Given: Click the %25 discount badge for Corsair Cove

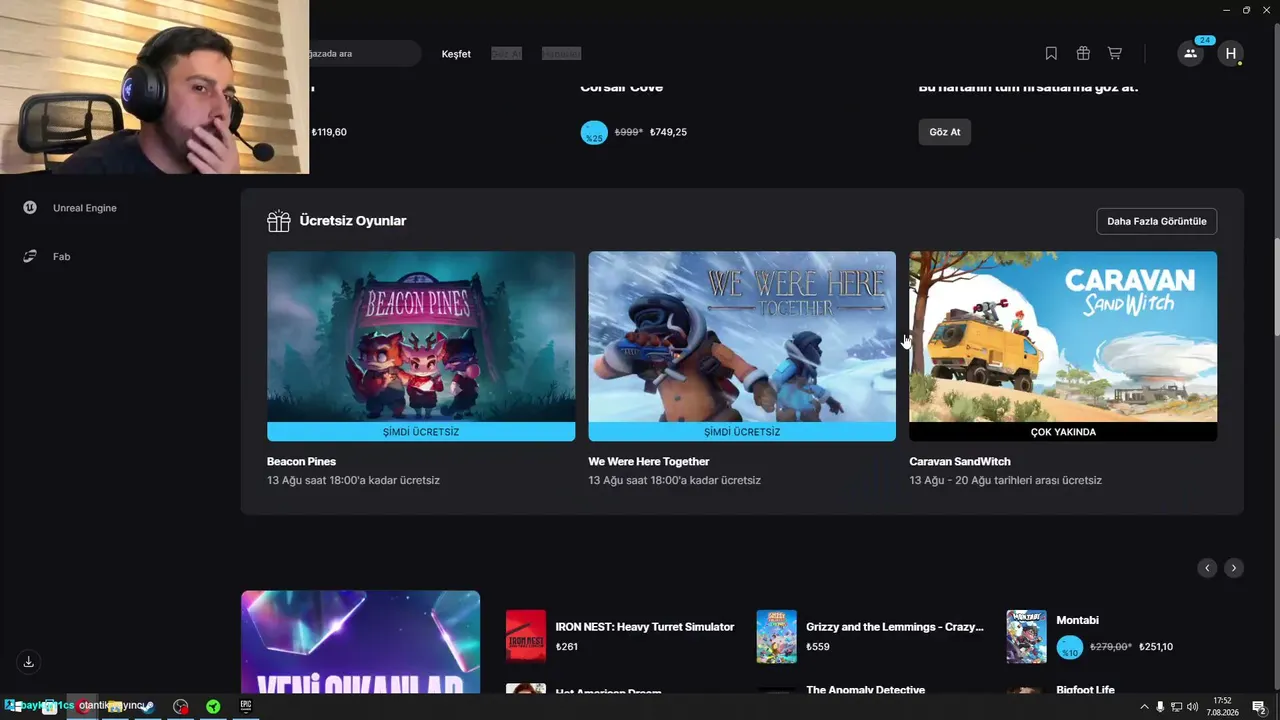Looking at the screenshot, I should [x=594, y=132].
